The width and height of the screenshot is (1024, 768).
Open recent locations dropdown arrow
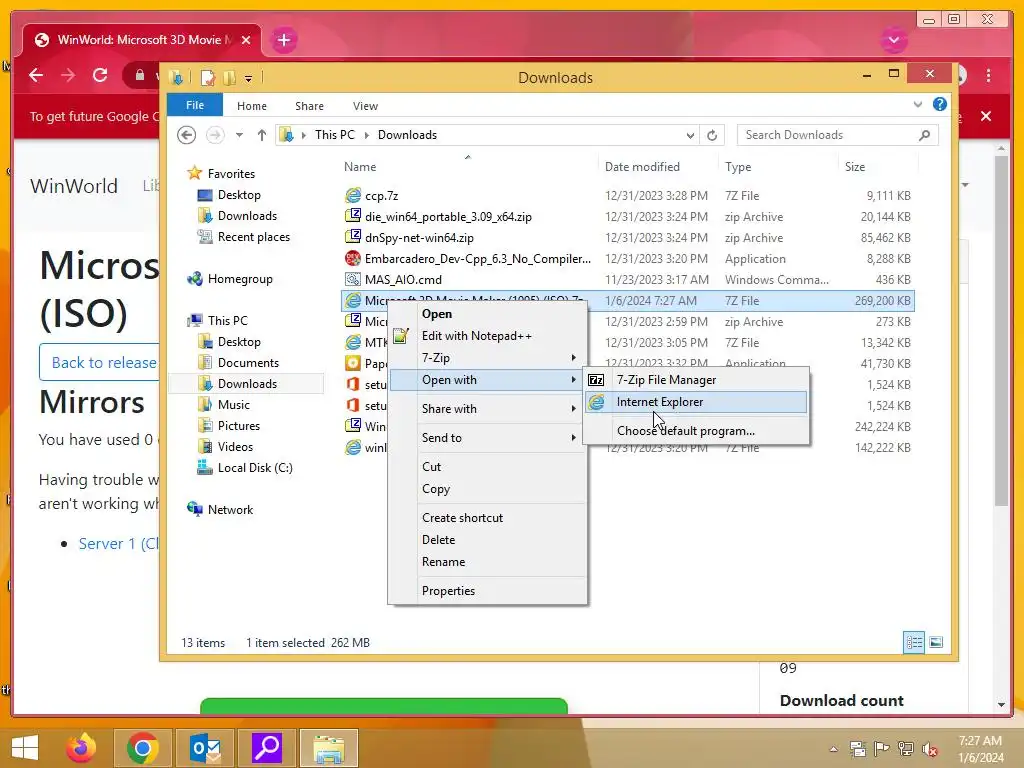(239, 135)
